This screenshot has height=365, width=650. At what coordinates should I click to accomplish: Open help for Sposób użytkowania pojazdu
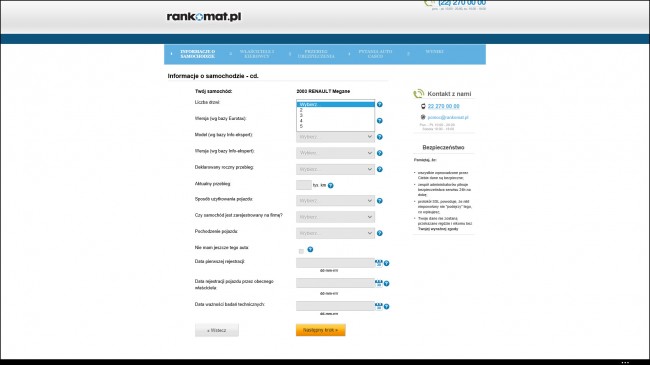coord(379,201)
